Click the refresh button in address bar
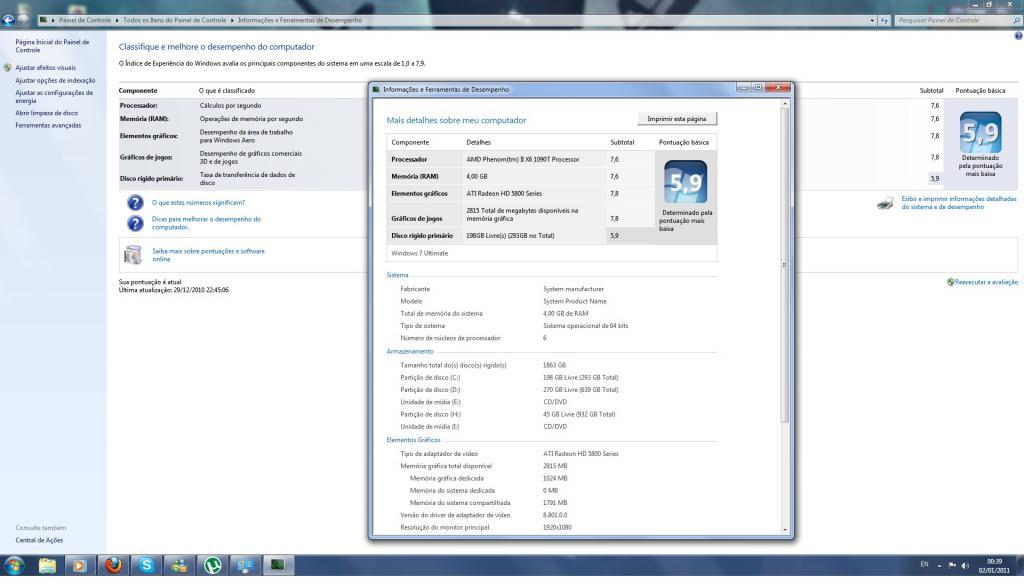The width and height of the screenshot is (1024, 585). pos(884,20)
